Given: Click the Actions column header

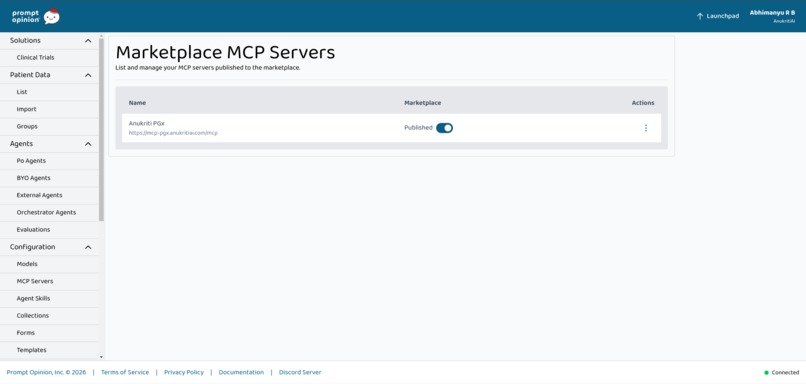Looking at the screenshot, I should [x=643, y=103].
